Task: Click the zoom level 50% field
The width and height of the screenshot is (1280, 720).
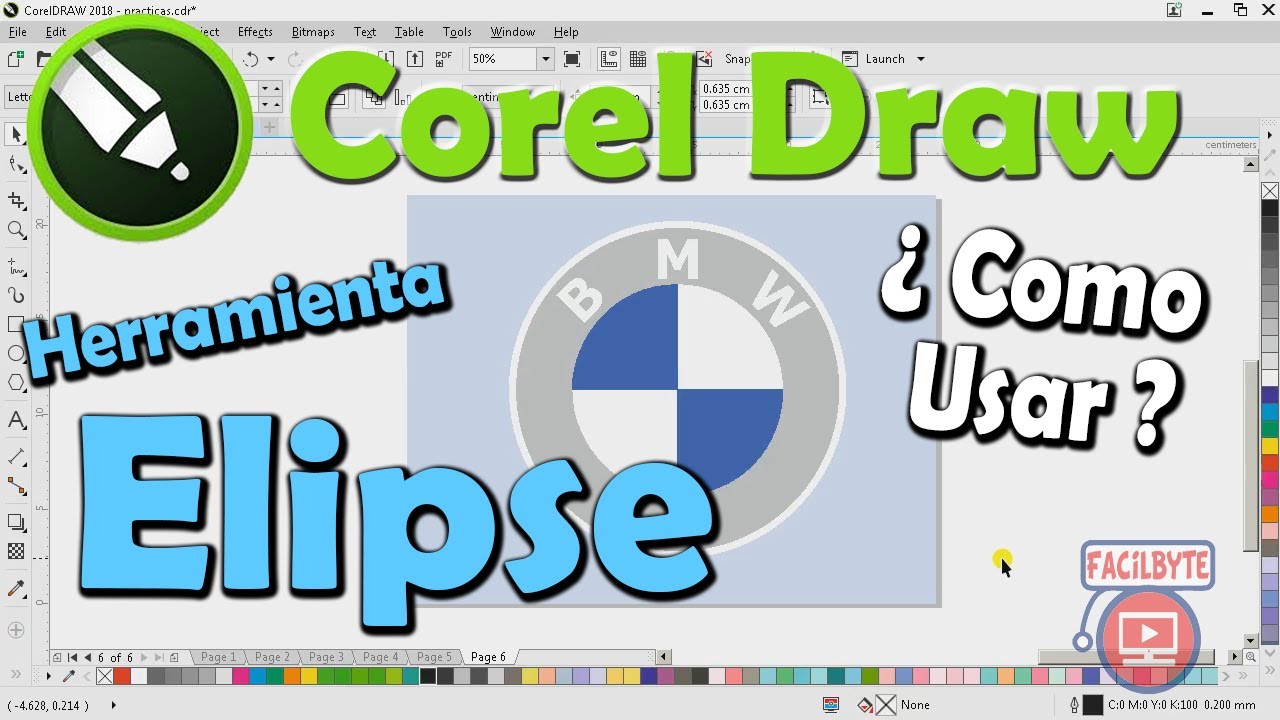Action: tap(503, 59)
